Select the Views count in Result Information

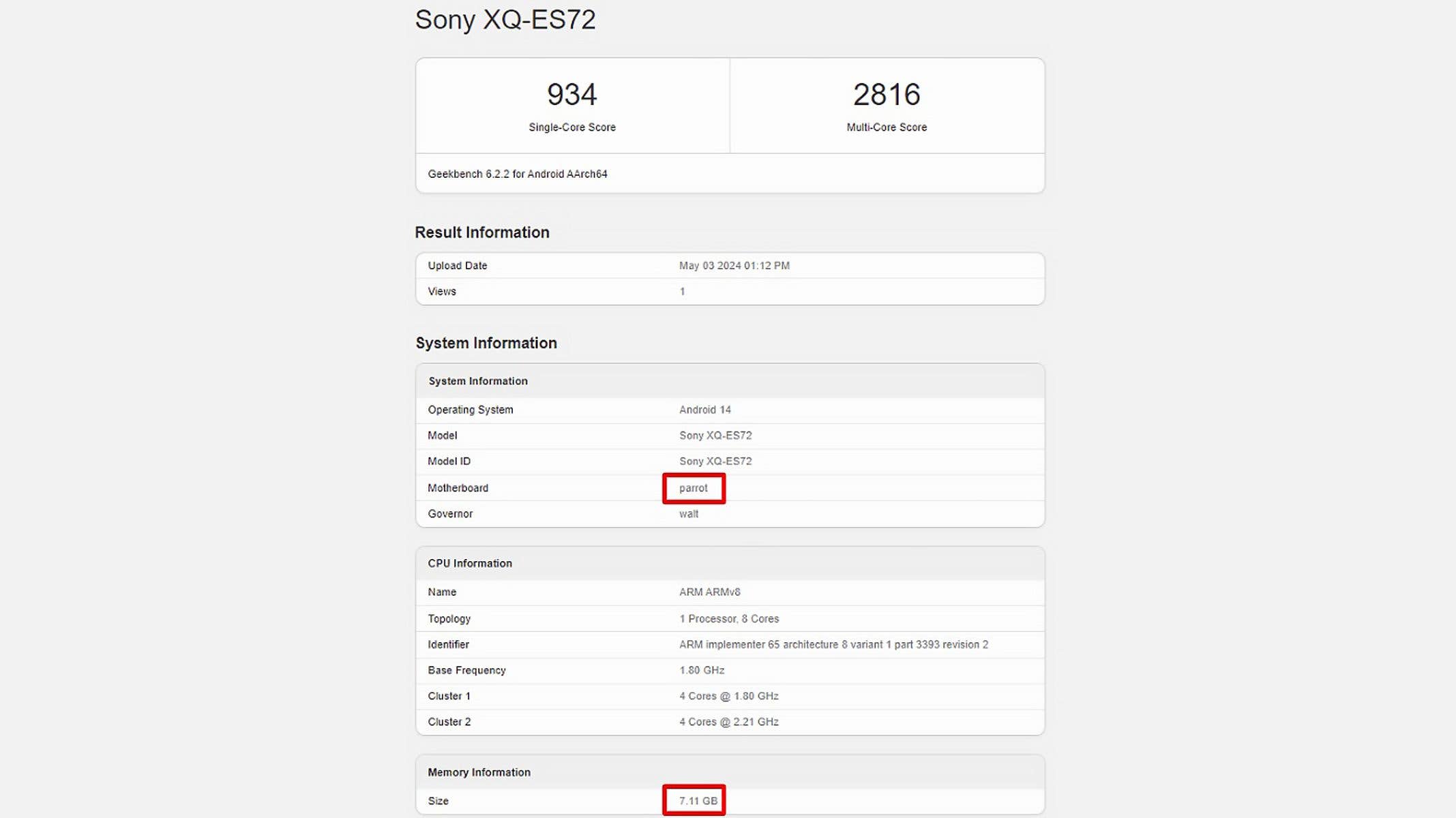click(x=682, y=291)
